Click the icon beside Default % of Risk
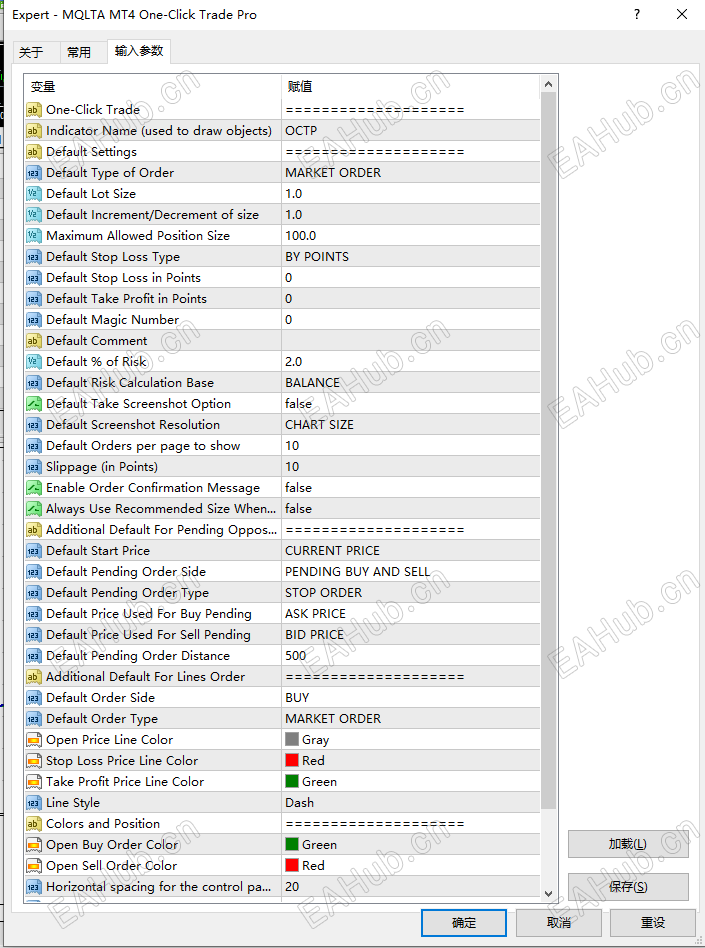The width and height of the screenshot is (705, 948). 33,362
